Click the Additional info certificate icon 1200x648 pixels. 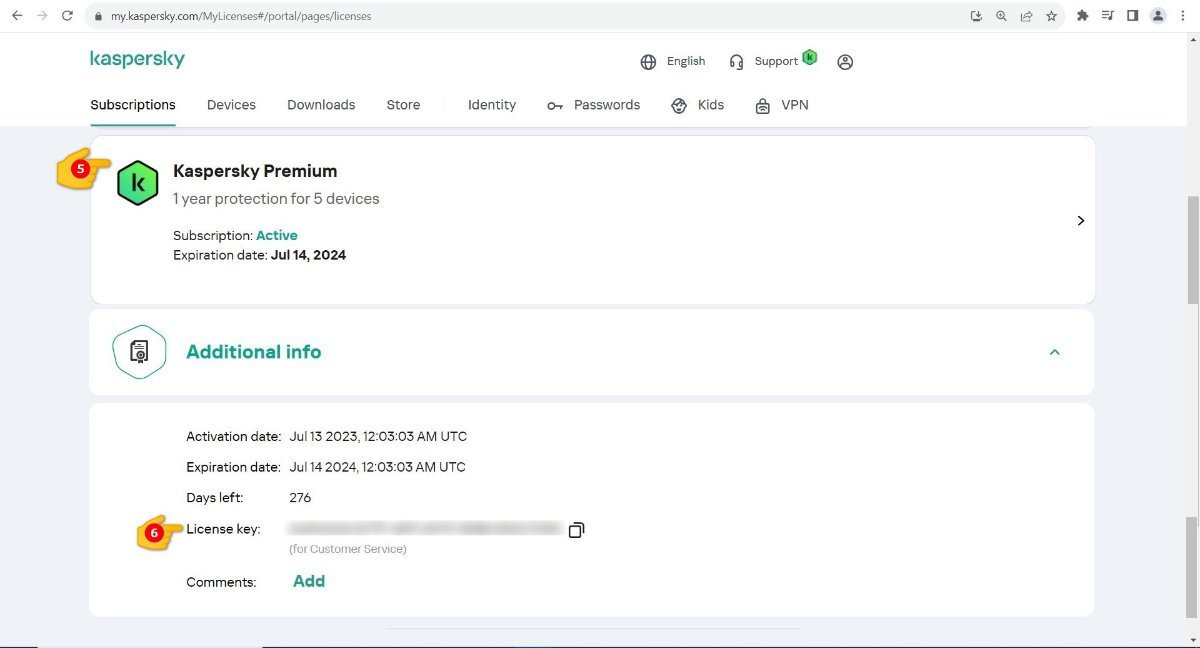pyautogui.click(x=139, y=352)
